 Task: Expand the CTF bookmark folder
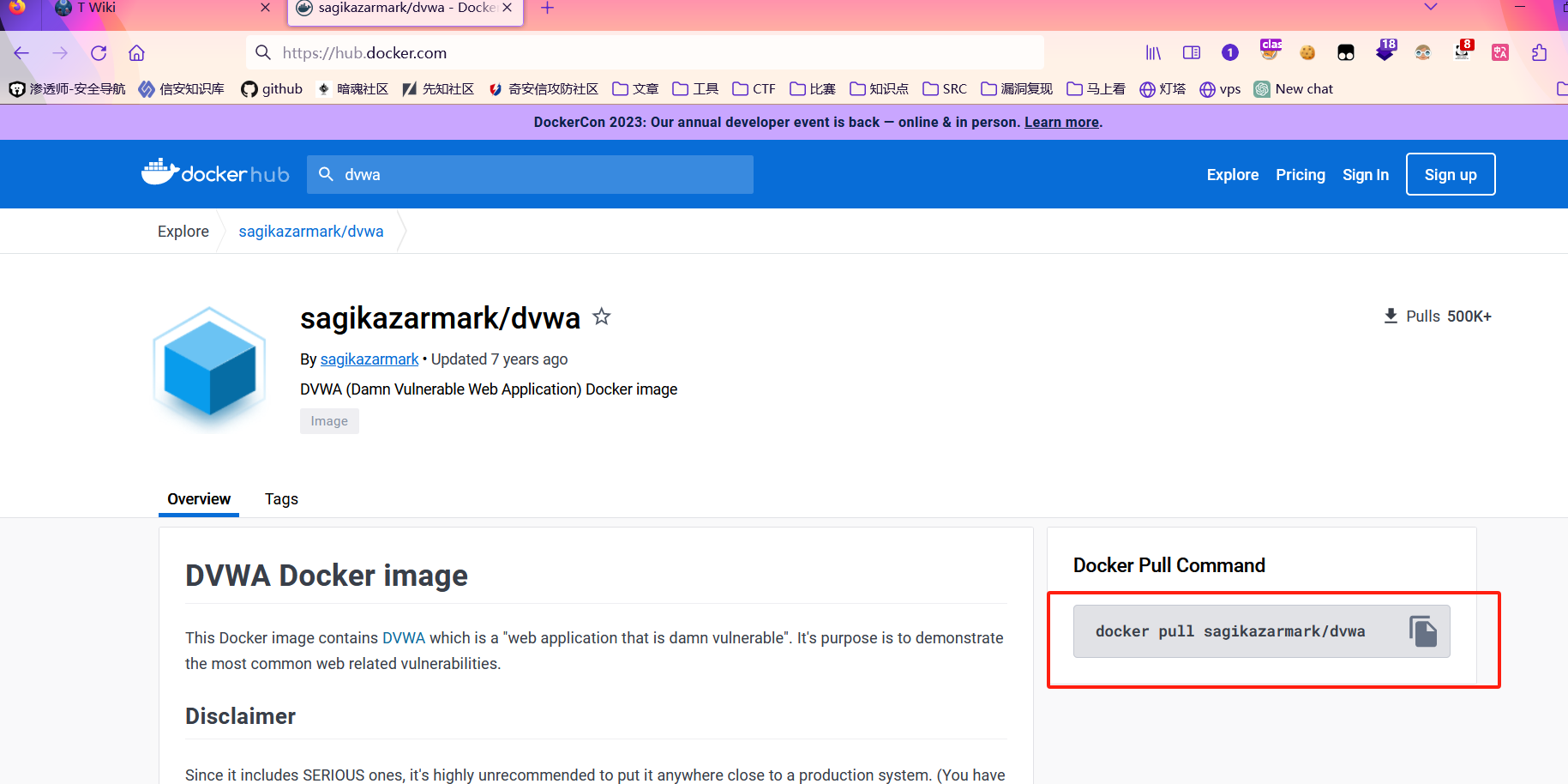coord(754,89)
